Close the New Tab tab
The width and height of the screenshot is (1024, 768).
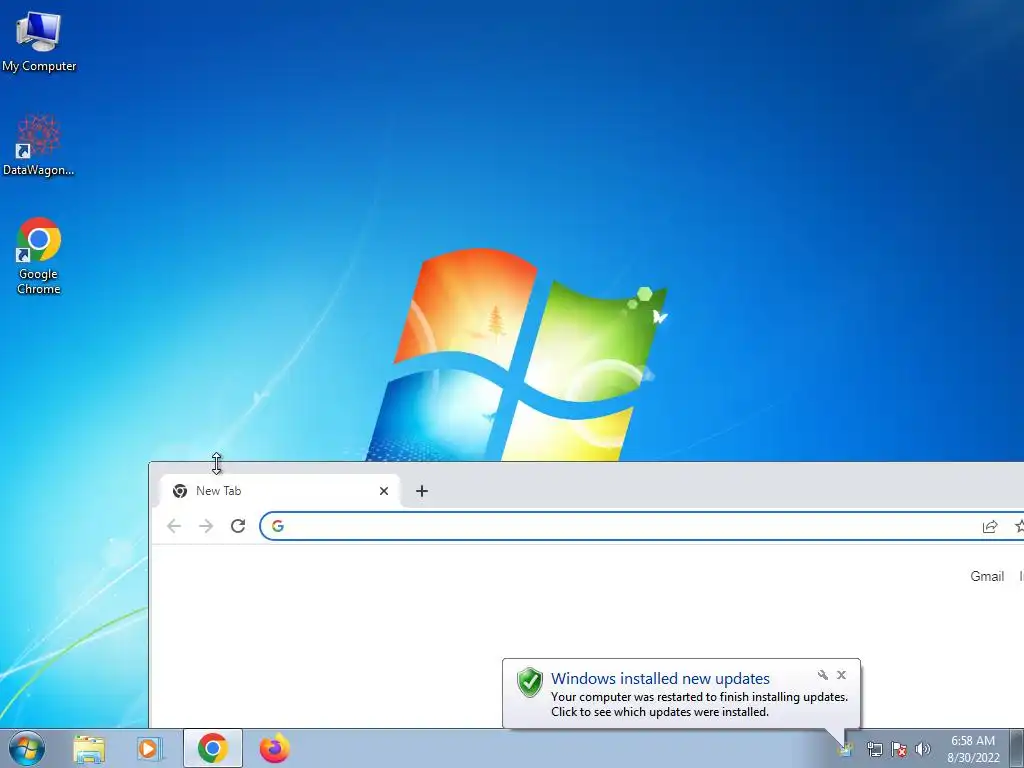pos(384,491)
